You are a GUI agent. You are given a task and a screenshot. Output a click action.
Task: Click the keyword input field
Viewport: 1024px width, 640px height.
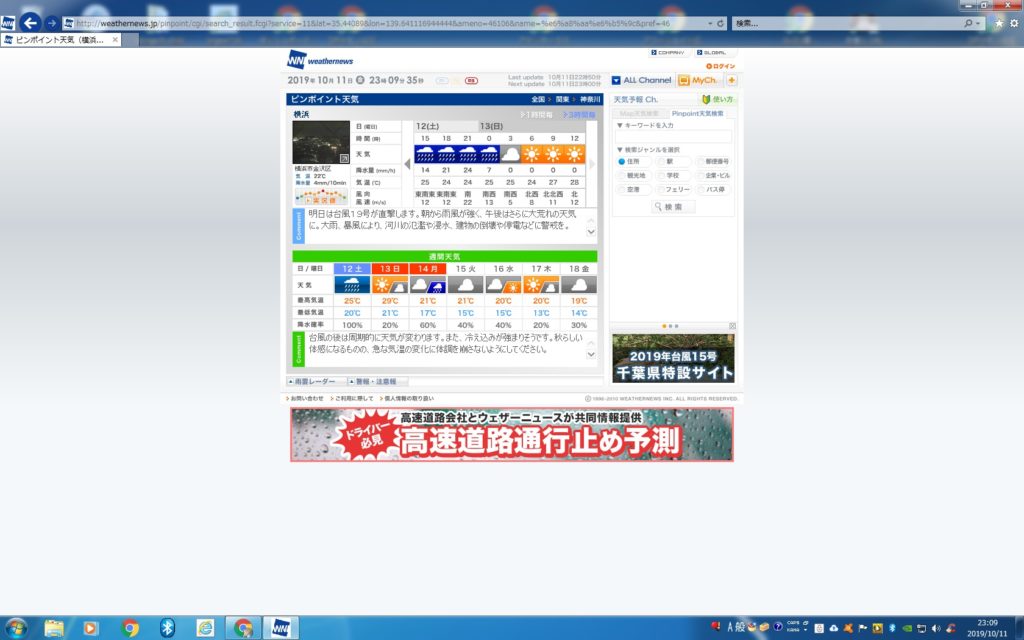coord(673,137)
